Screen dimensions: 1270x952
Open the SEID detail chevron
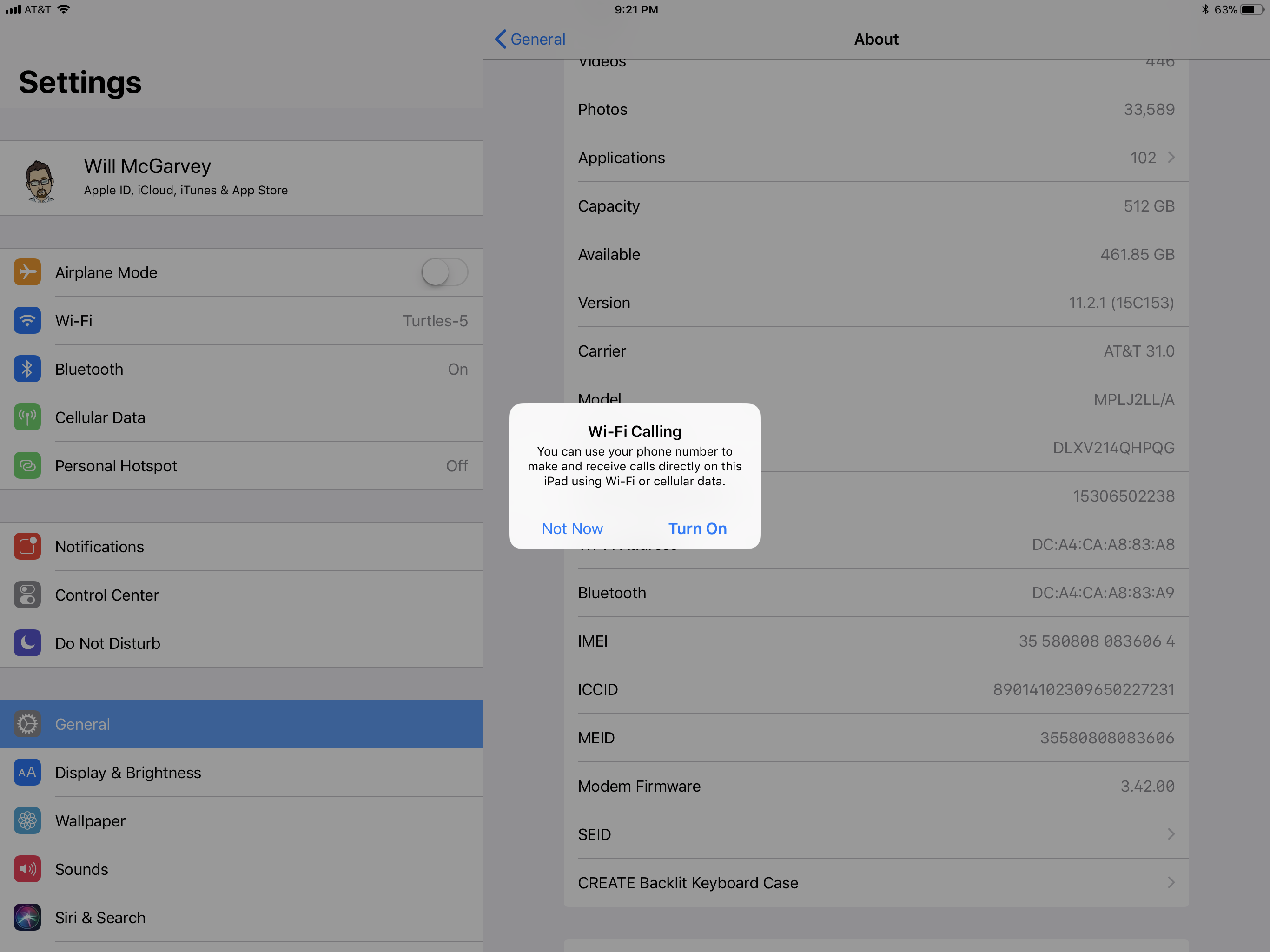click(x=1171, y=834)
